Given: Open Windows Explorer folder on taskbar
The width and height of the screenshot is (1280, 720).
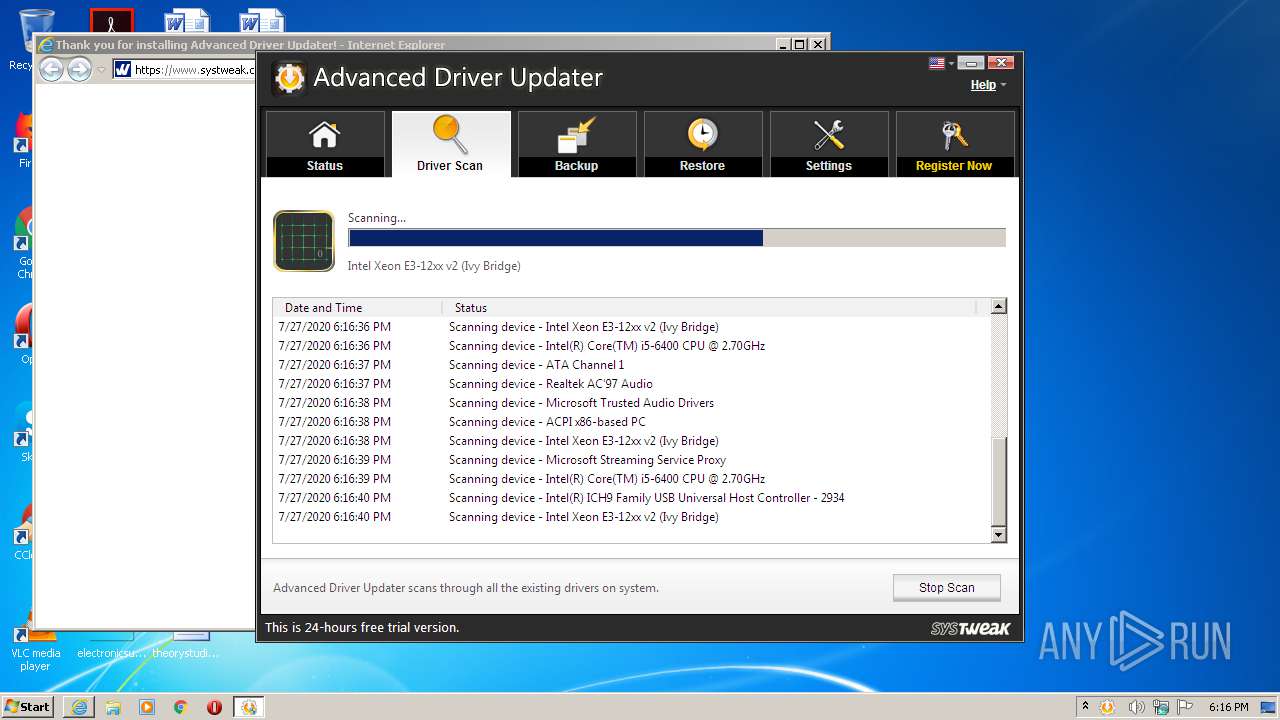Looking at the screenshot, I should [113, 707].
